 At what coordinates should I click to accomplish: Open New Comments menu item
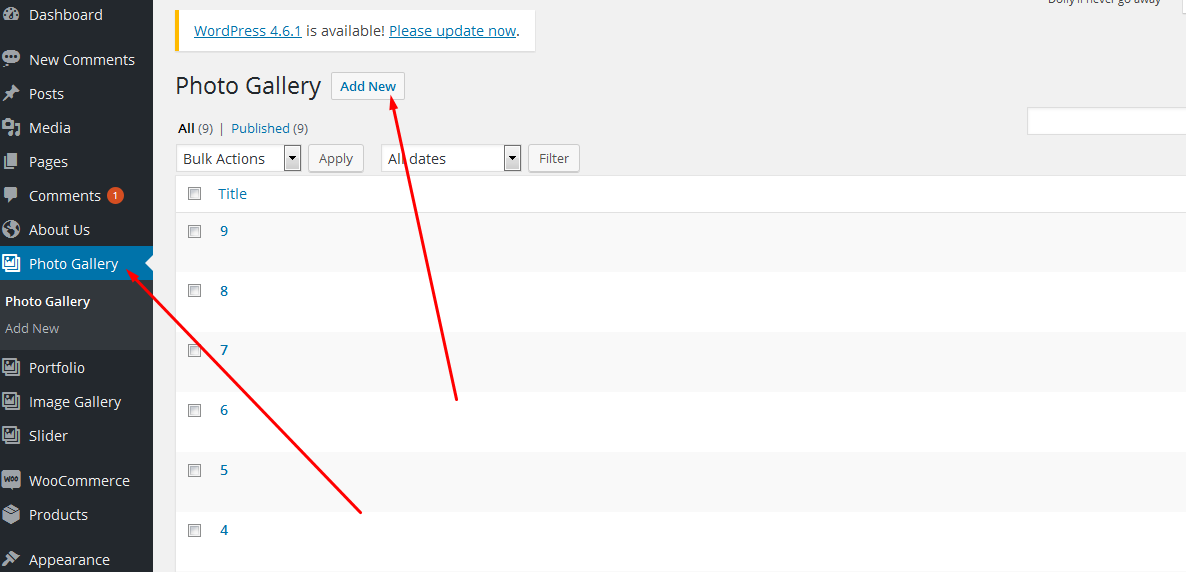pos(82,60)
